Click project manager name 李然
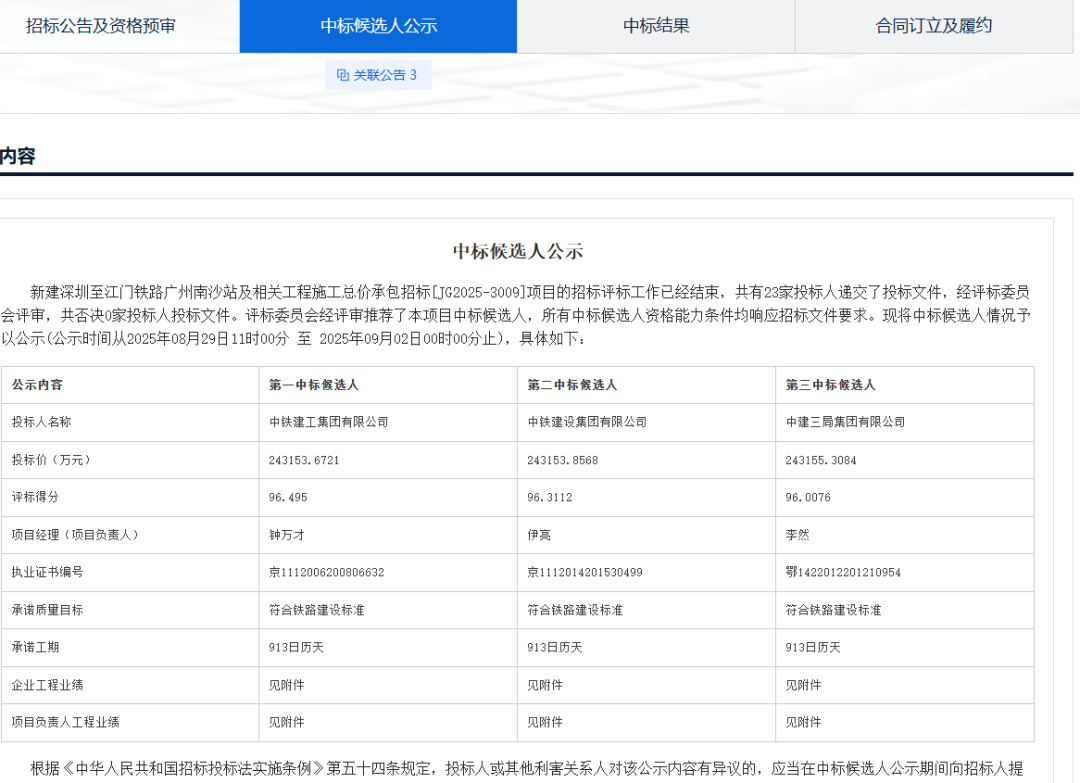The height and width of the screenshot is (783, 1080). pyautogui.click(x=797, y=535)
